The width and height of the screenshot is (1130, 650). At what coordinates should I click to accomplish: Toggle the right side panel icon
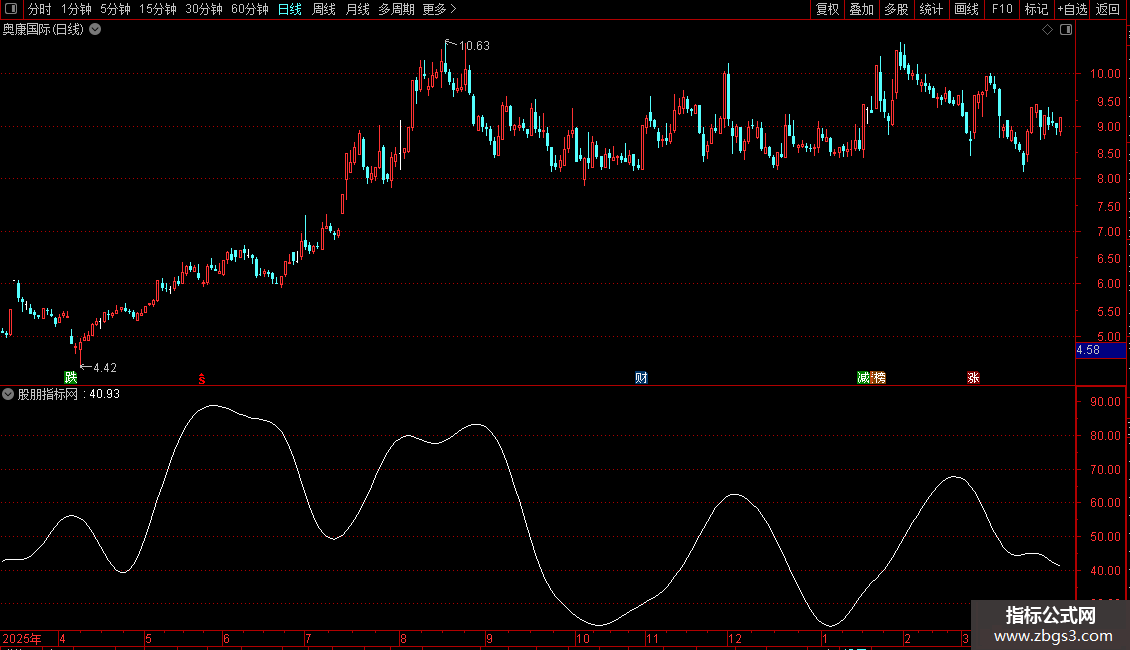(x=1066, y=30)
